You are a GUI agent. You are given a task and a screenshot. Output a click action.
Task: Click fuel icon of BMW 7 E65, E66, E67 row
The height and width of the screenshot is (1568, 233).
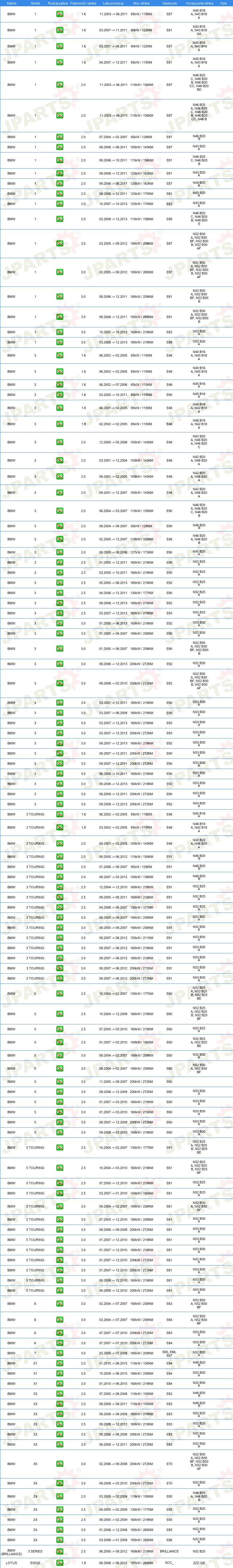coord(60,1353)
